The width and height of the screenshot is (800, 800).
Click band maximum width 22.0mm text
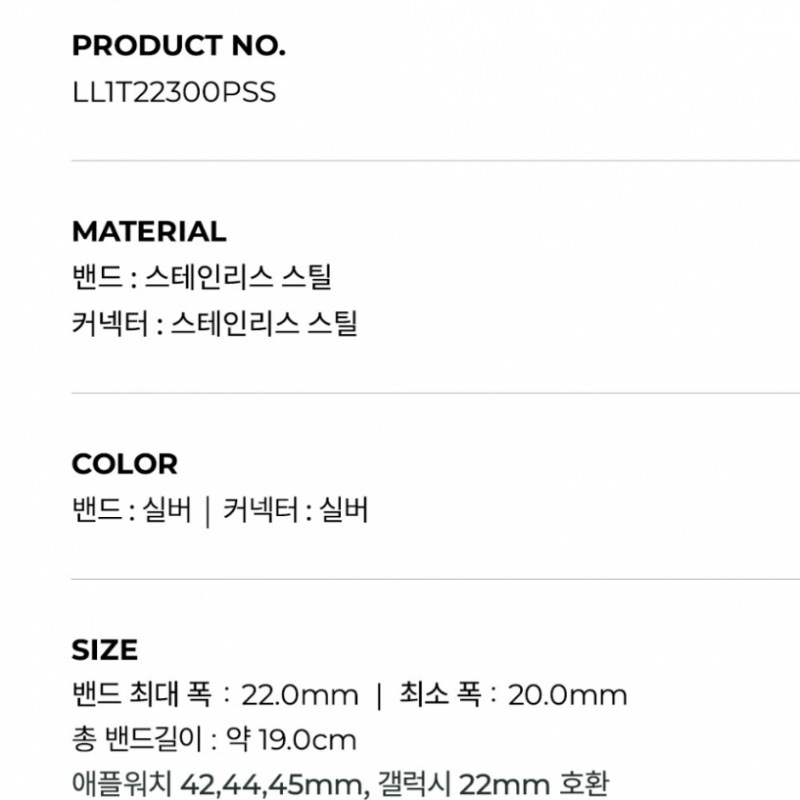[214, 694]
